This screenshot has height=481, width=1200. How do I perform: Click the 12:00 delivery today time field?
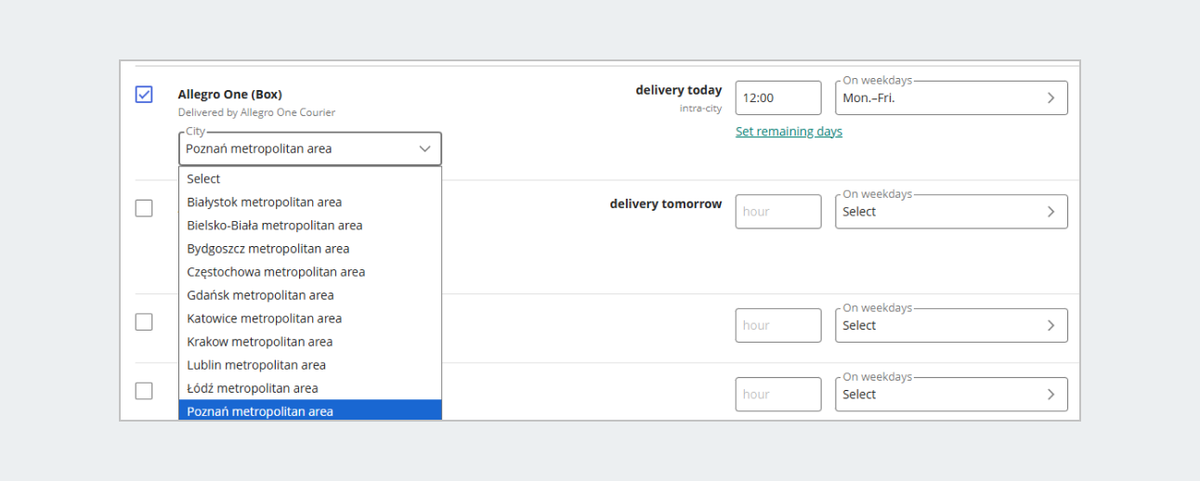pyautogui.click(x=778, y=98)
